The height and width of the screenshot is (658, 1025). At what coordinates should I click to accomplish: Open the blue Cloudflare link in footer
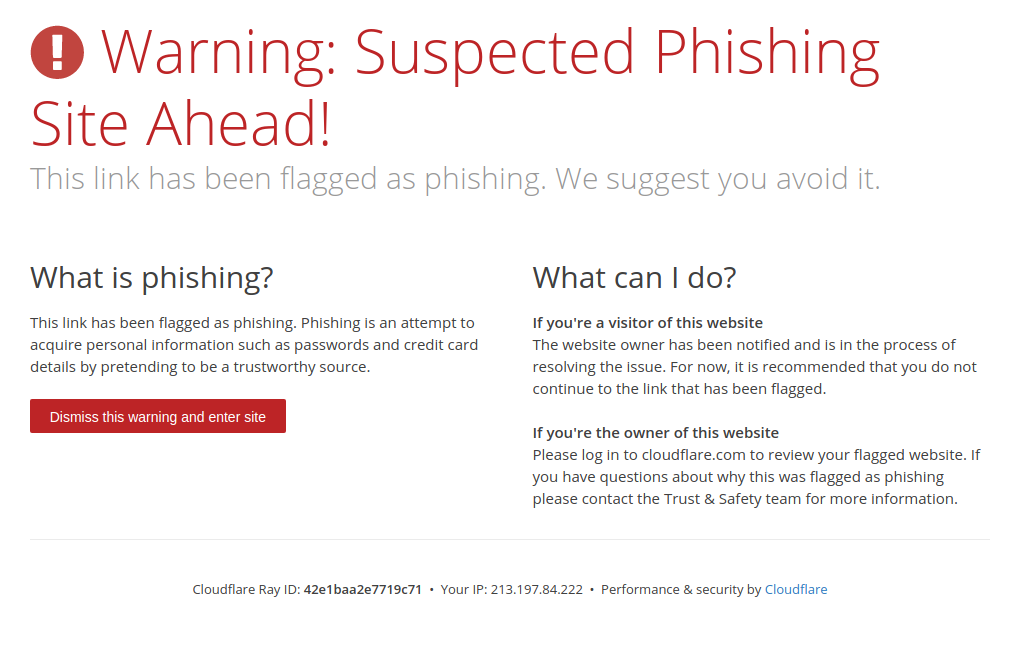pos(796,590)
